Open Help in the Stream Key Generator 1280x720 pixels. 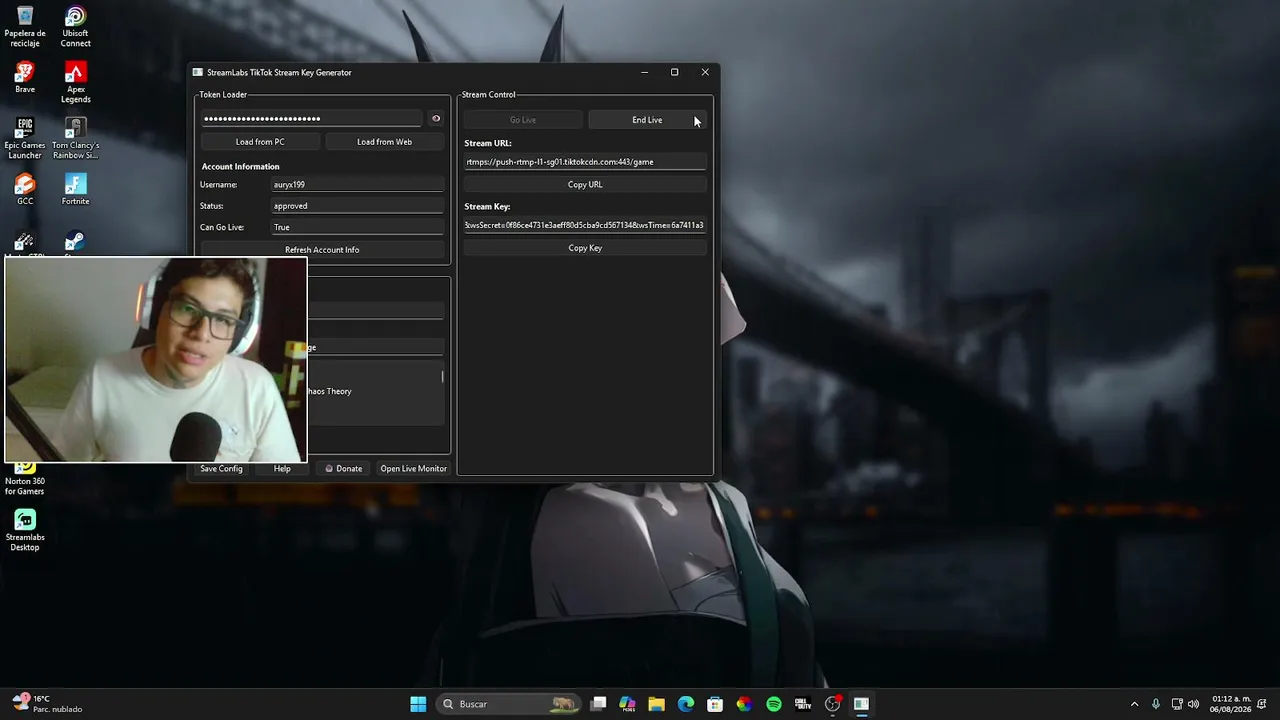[282, 469]
